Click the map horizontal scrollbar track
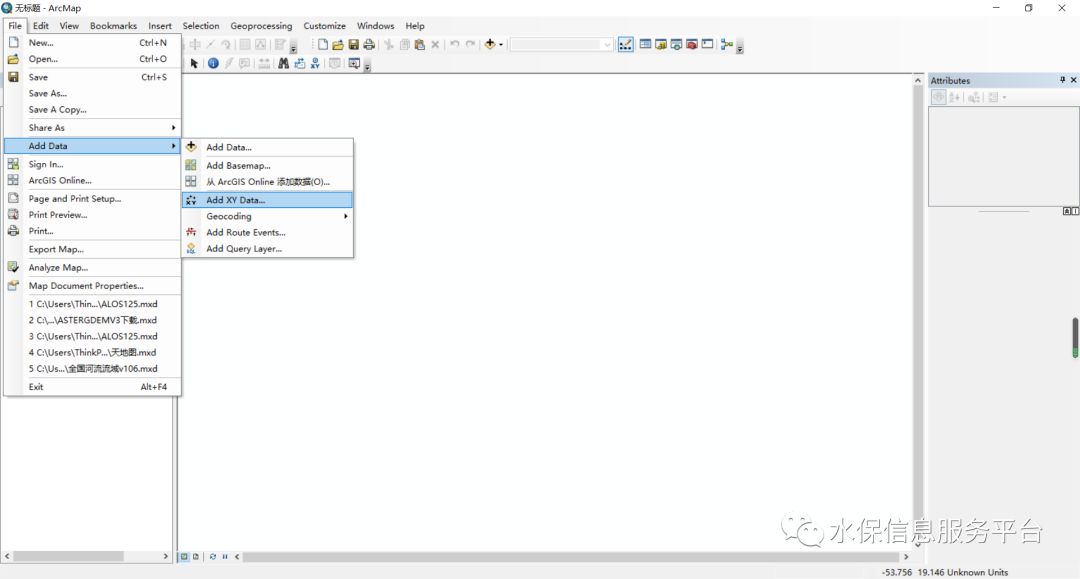The height and width of the screenshot is (579, 1080). (x=571, y=556)
